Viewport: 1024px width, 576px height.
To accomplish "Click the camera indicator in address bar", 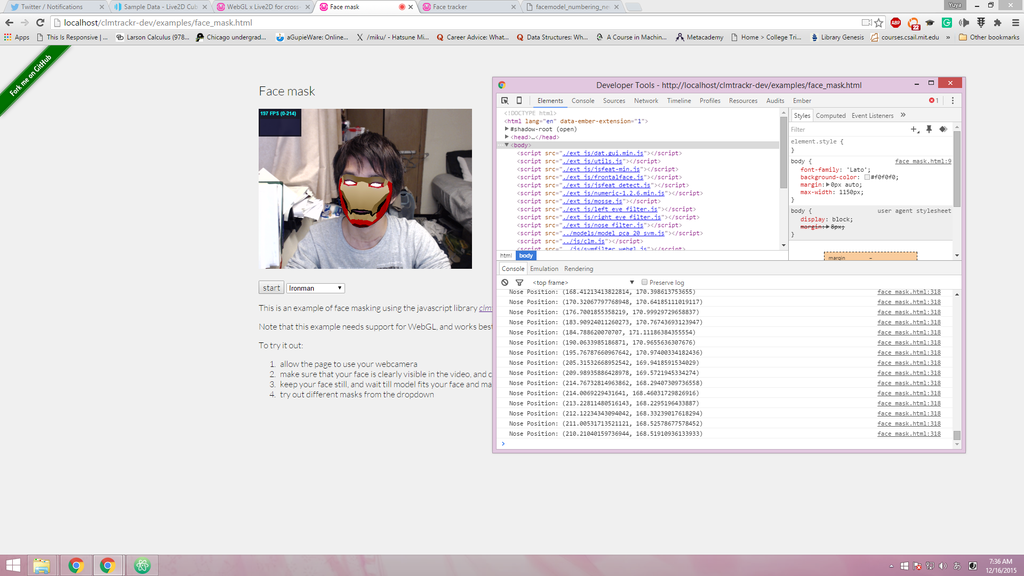I will (866, 22).
